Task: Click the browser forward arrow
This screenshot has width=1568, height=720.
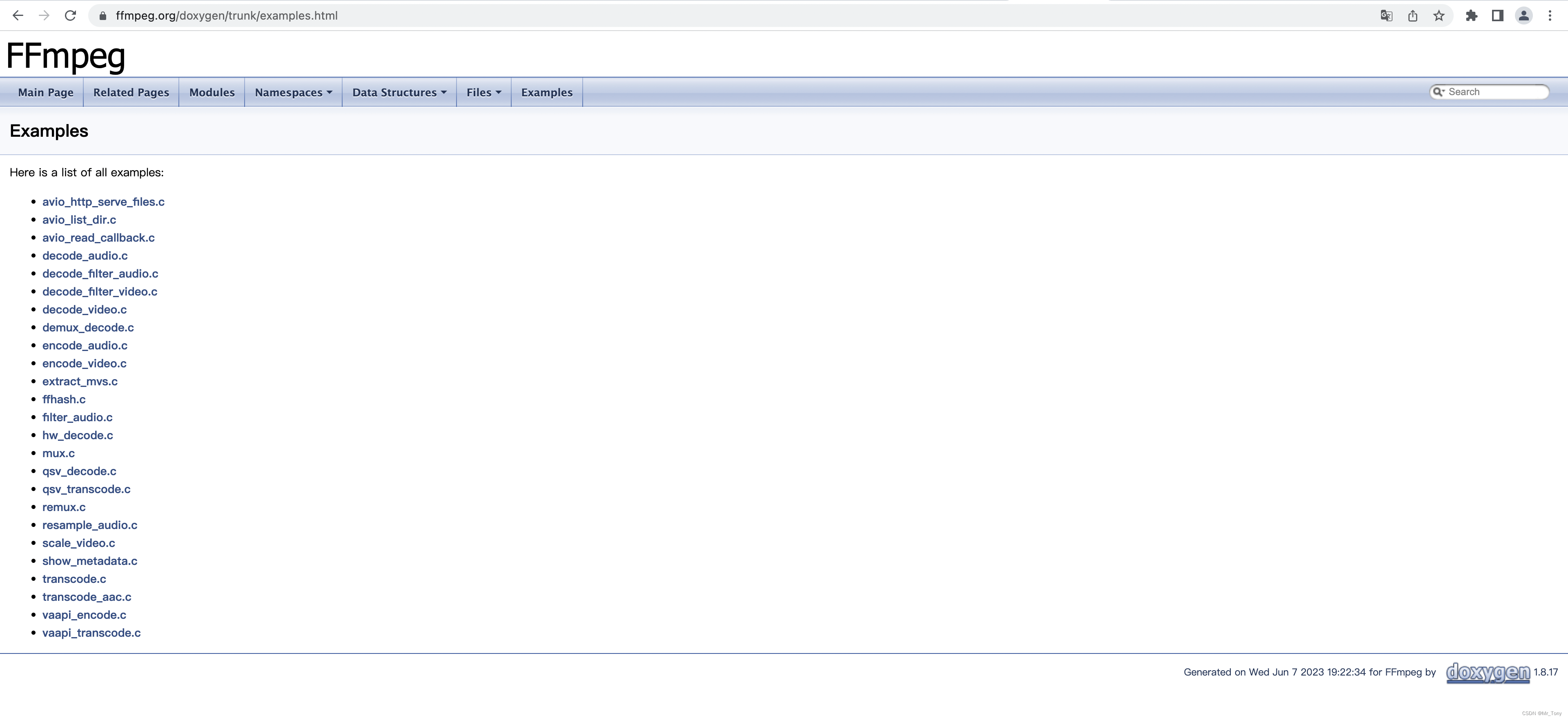Action: tap(44, 16)
